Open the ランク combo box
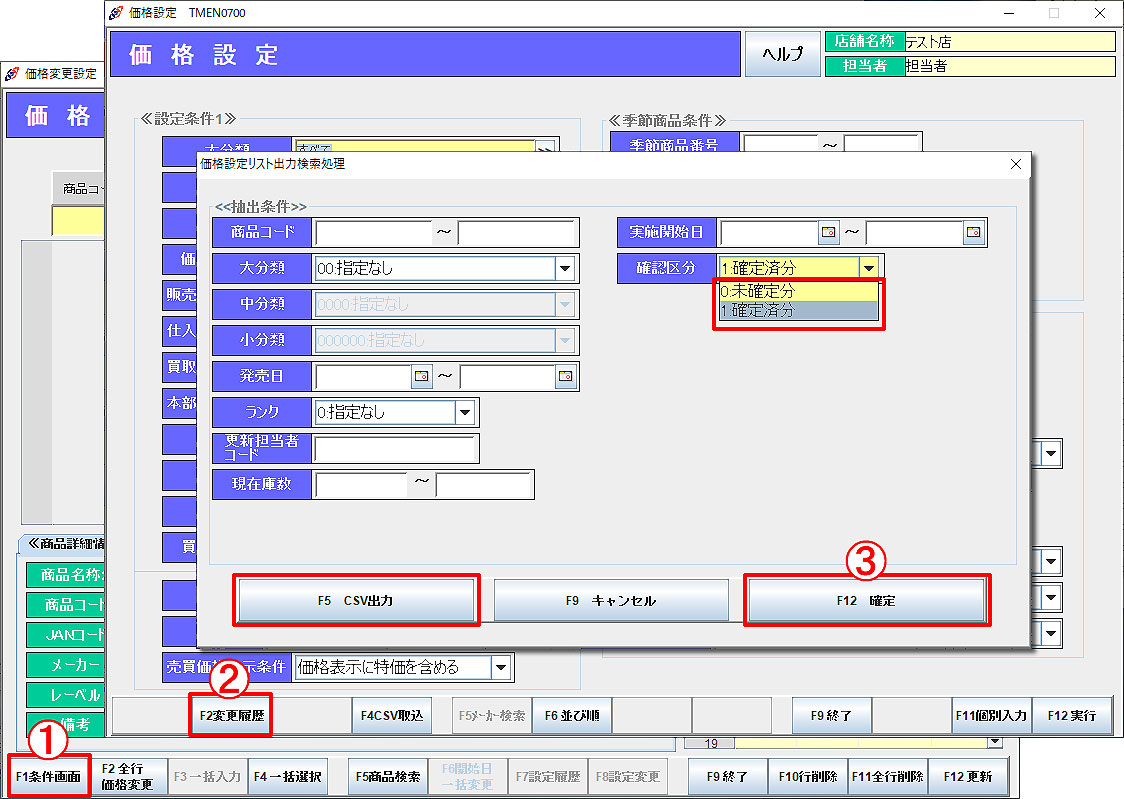The image size is (1124, 799). coord(465,412)
